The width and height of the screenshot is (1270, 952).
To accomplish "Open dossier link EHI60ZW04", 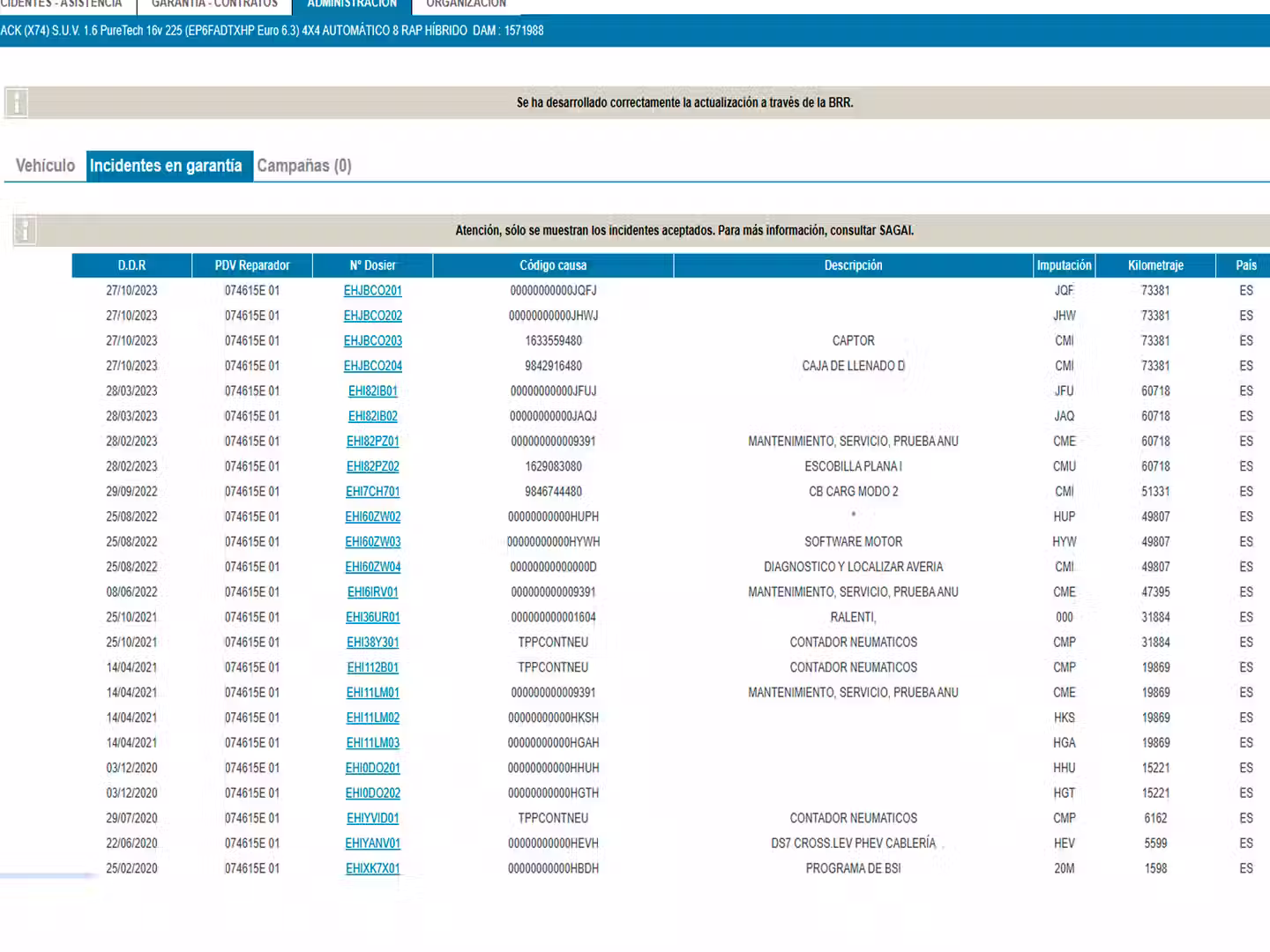I will coord(373,567).
